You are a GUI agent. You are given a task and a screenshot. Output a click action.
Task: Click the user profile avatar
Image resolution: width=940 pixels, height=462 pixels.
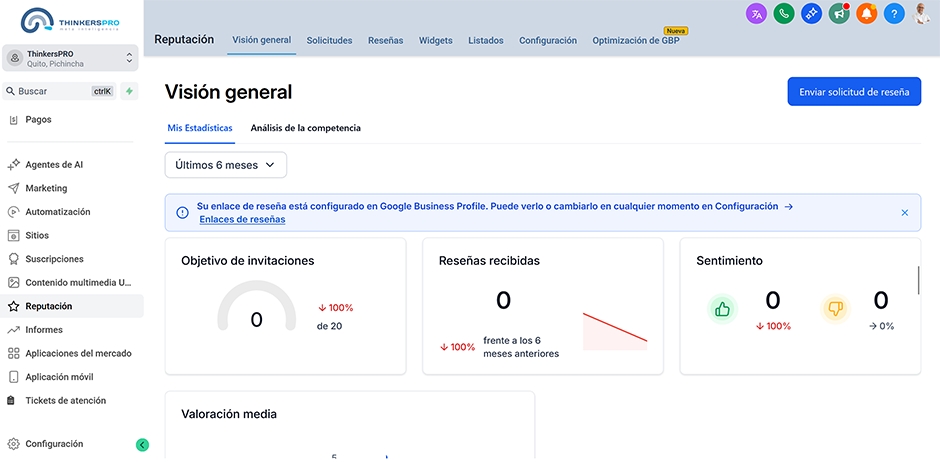point(922,13)
